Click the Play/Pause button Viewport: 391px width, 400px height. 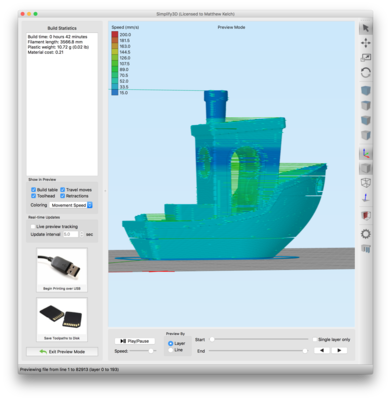135,341
